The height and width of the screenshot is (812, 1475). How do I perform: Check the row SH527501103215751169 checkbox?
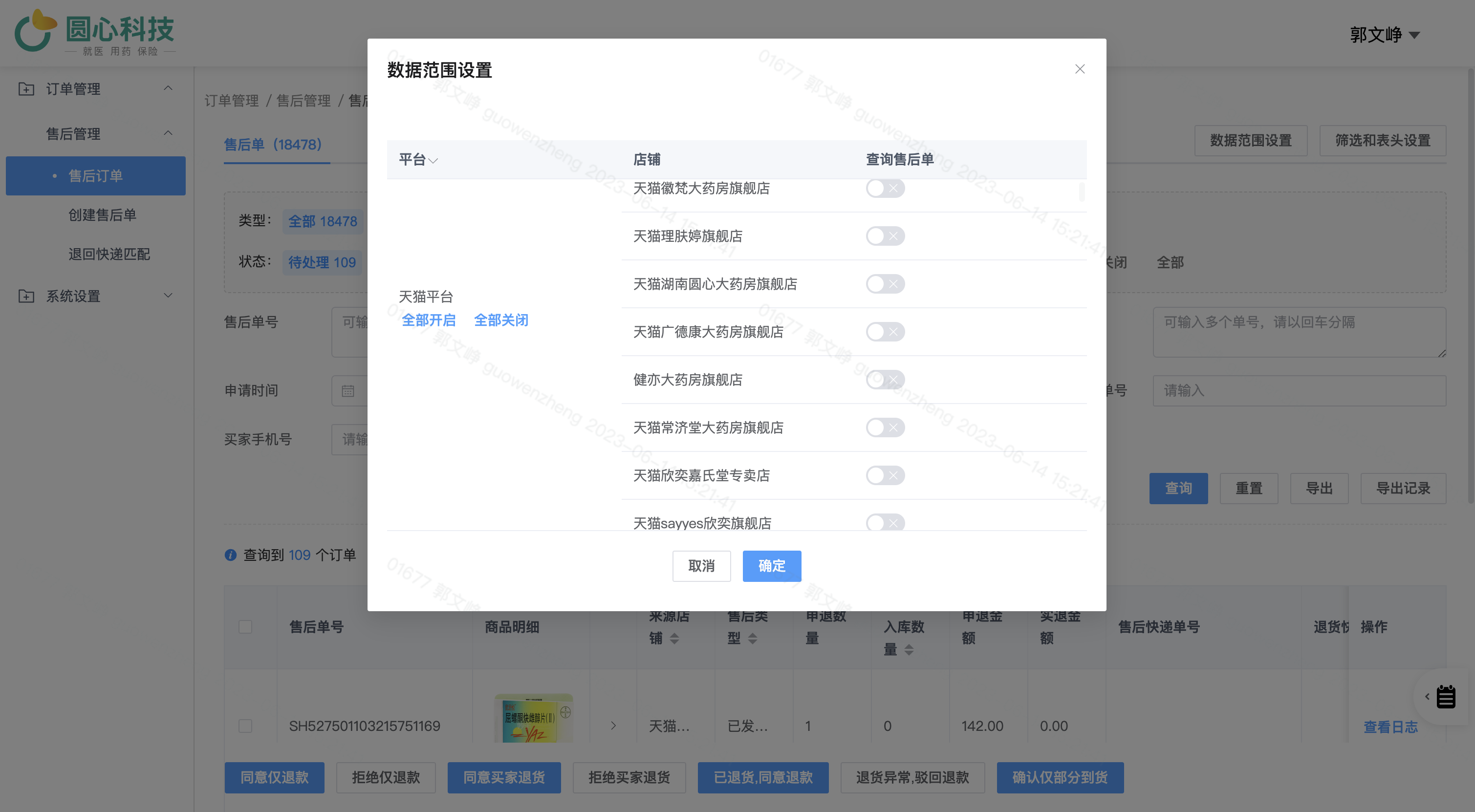pyautogui.click(x=245, y=726)
